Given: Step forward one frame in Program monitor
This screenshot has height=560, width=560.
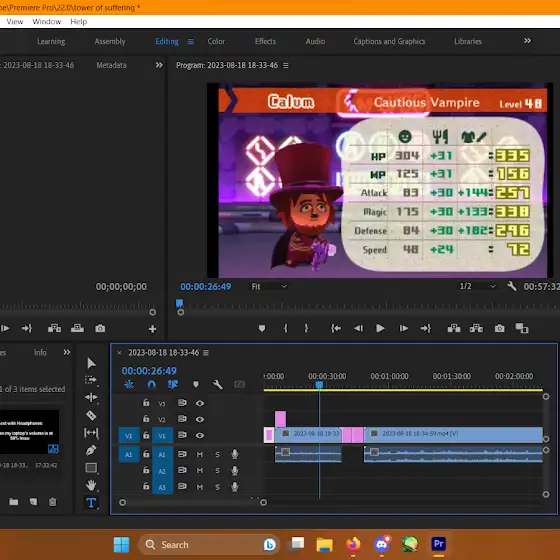Looking at the screenshot, I should pos(404,328).
